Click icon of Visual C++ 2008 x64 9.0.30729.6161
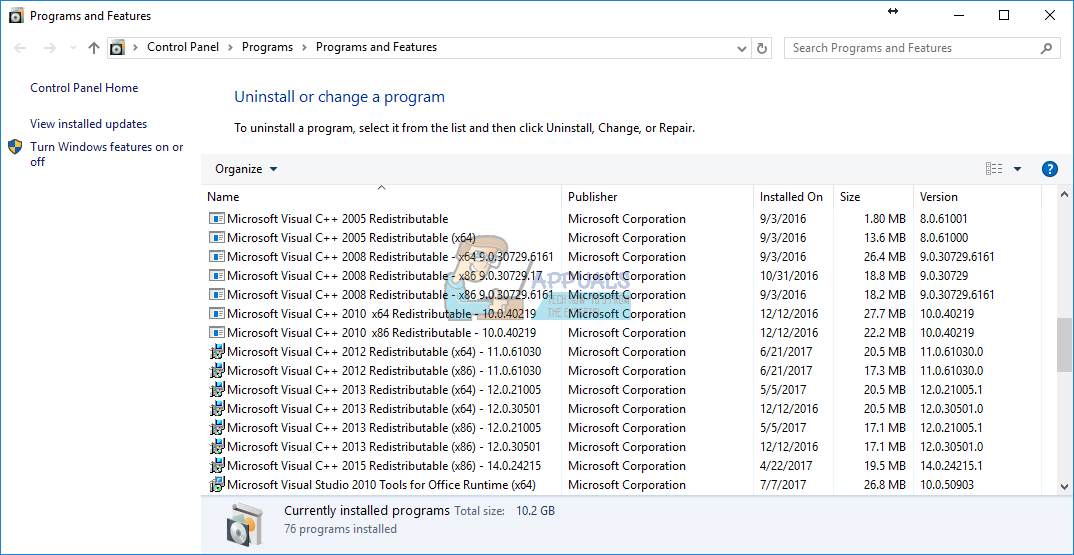1074x555 pixels. coord(216,257)
